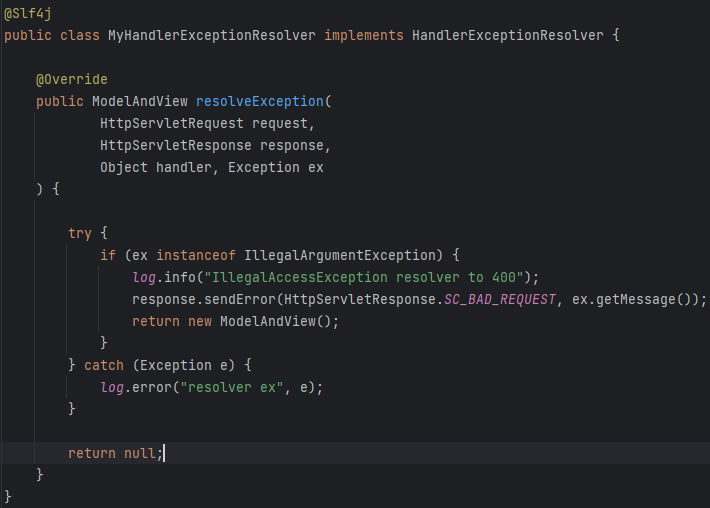Image resolution: width=710 pixels, height=508 pixels.
Task: Click the Exception ex parameter
Action: [x=275, y=168]
